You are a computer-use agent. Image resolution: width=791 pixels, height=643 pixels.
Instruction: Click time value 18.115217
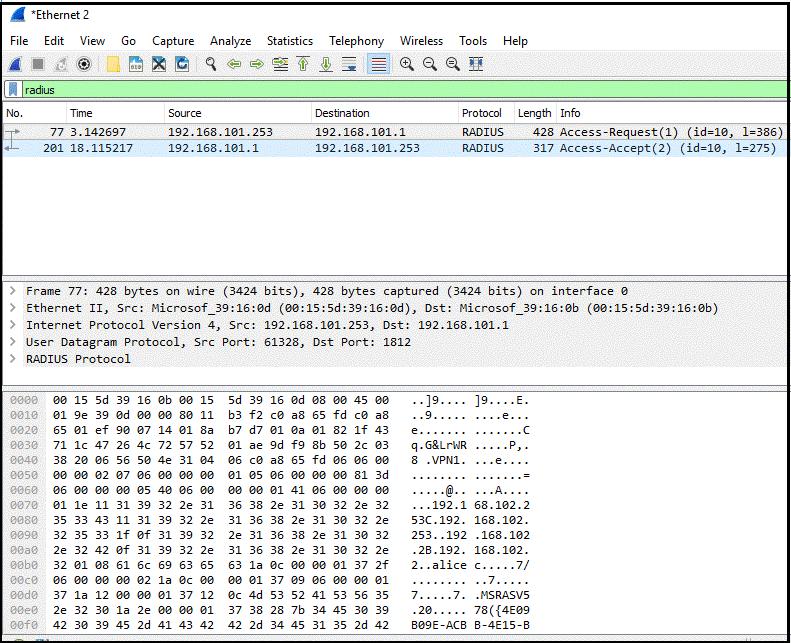click(101, 148)
